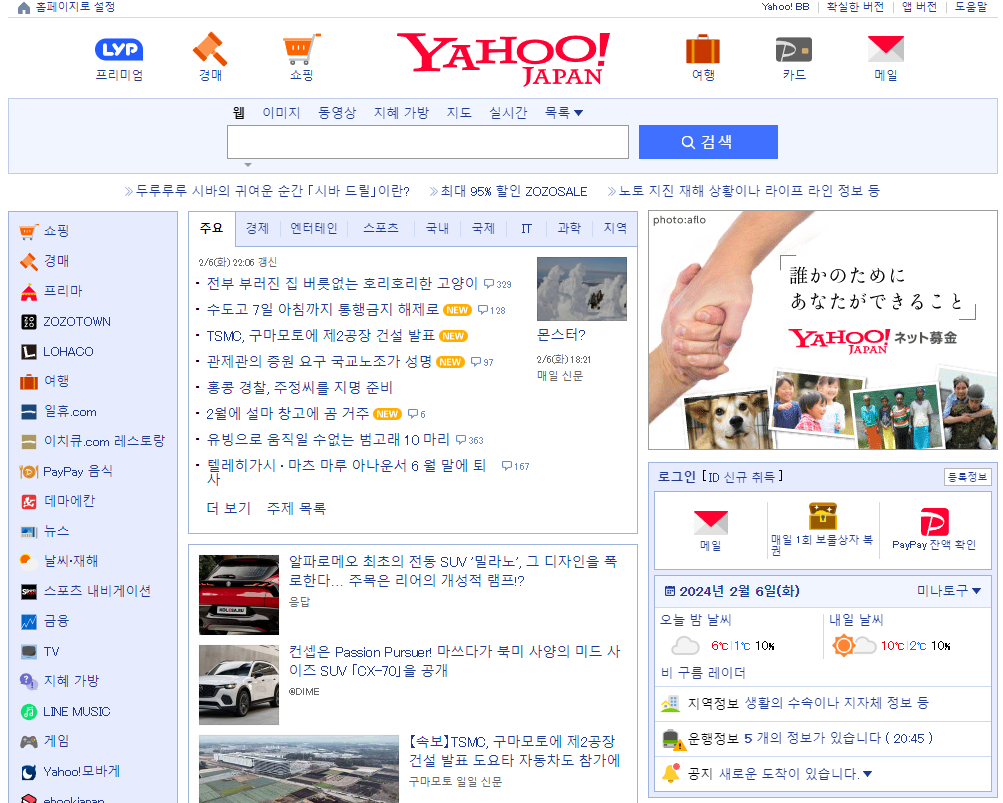The image size is (1003, 803).
Task: Switch to the IT news tab
Action: (526, 228)
